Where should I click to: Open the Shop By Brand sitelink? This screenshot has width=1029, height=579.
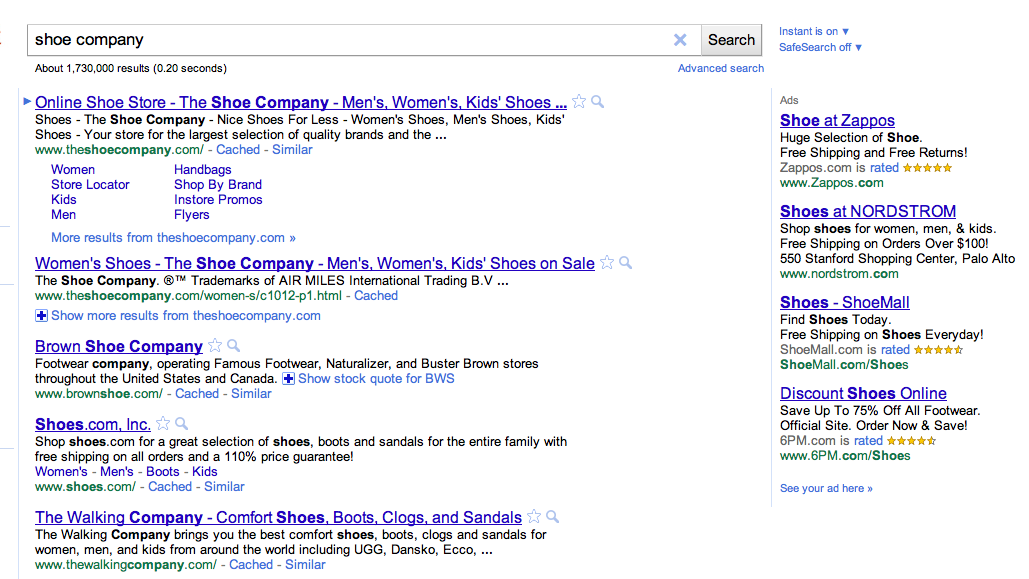coord(218,184)
